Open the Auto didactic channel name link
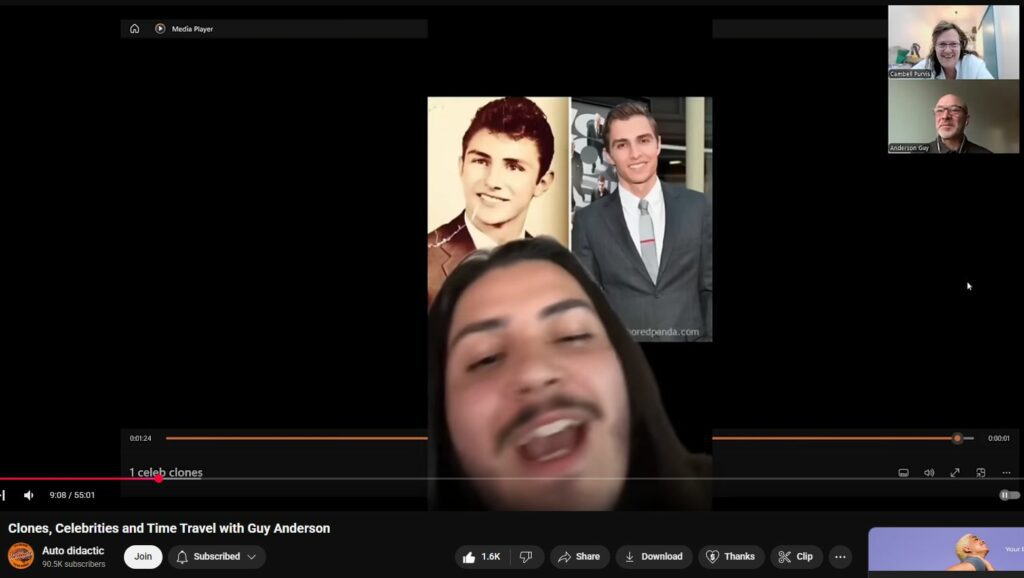 [73, 551]
